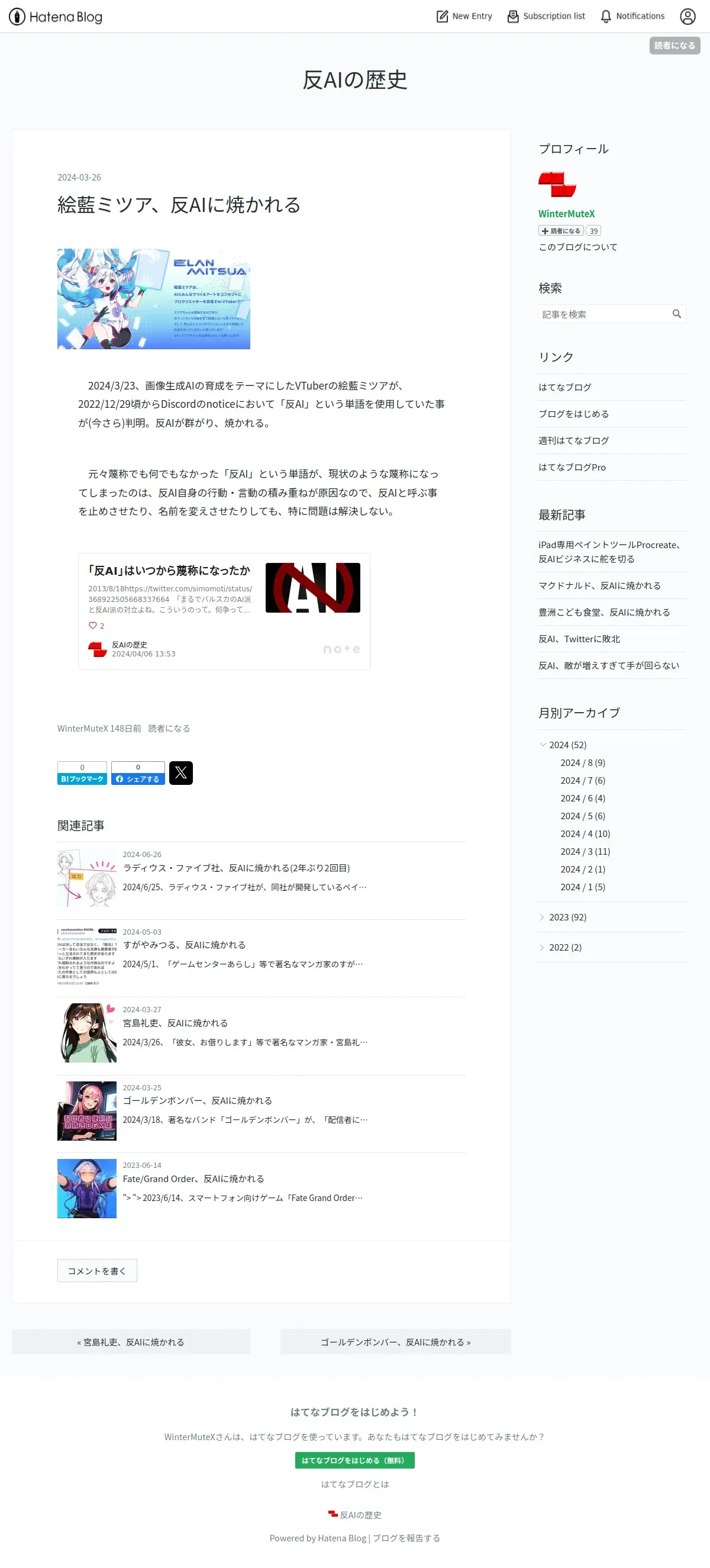Open archive 2024 / 7 (6)
The height and width of the screenshot is (1568, 710).
(x=582, y=780)
